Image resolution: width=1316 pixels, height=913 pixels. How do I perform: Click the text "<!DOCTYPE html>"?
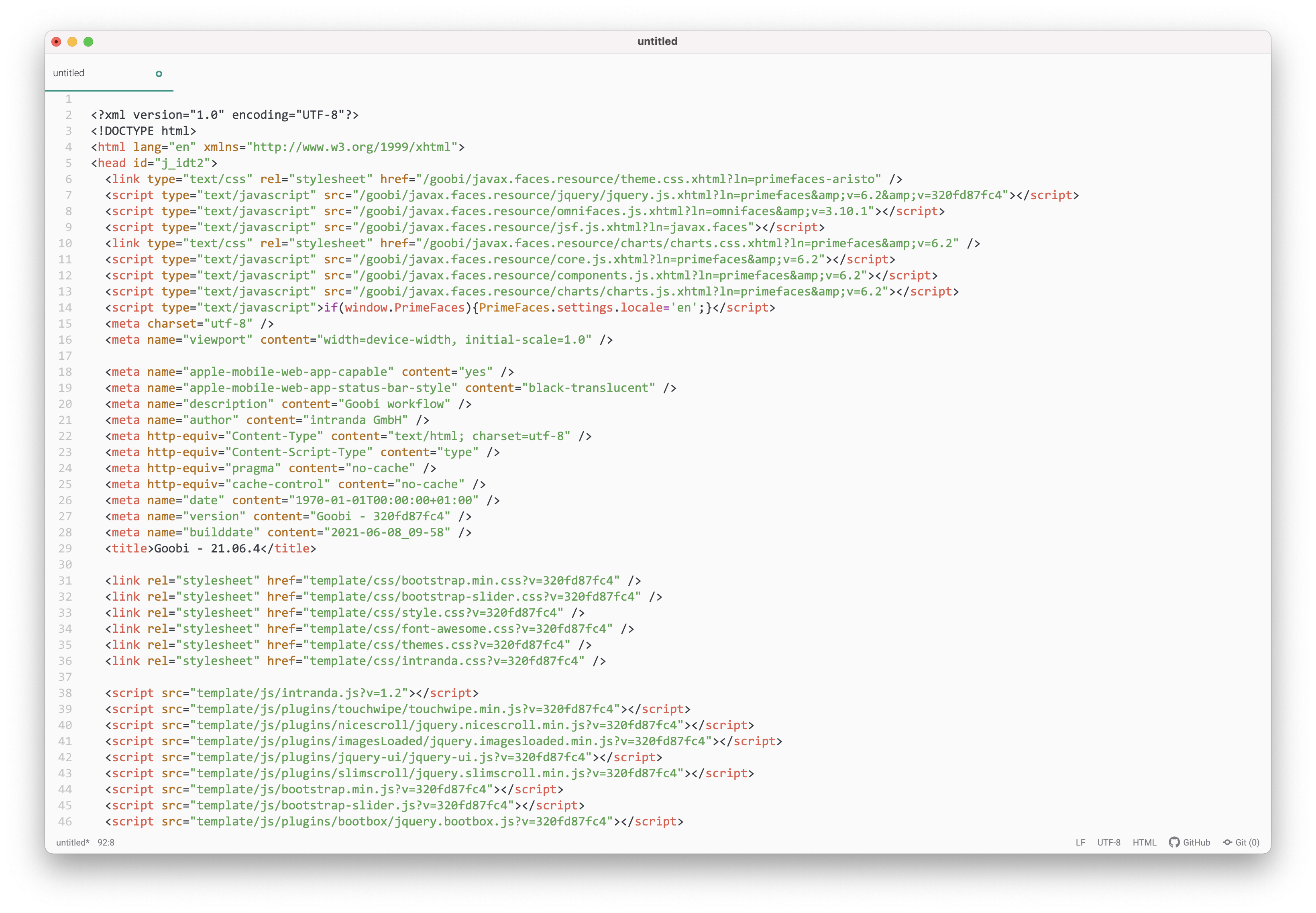[144, 131]
